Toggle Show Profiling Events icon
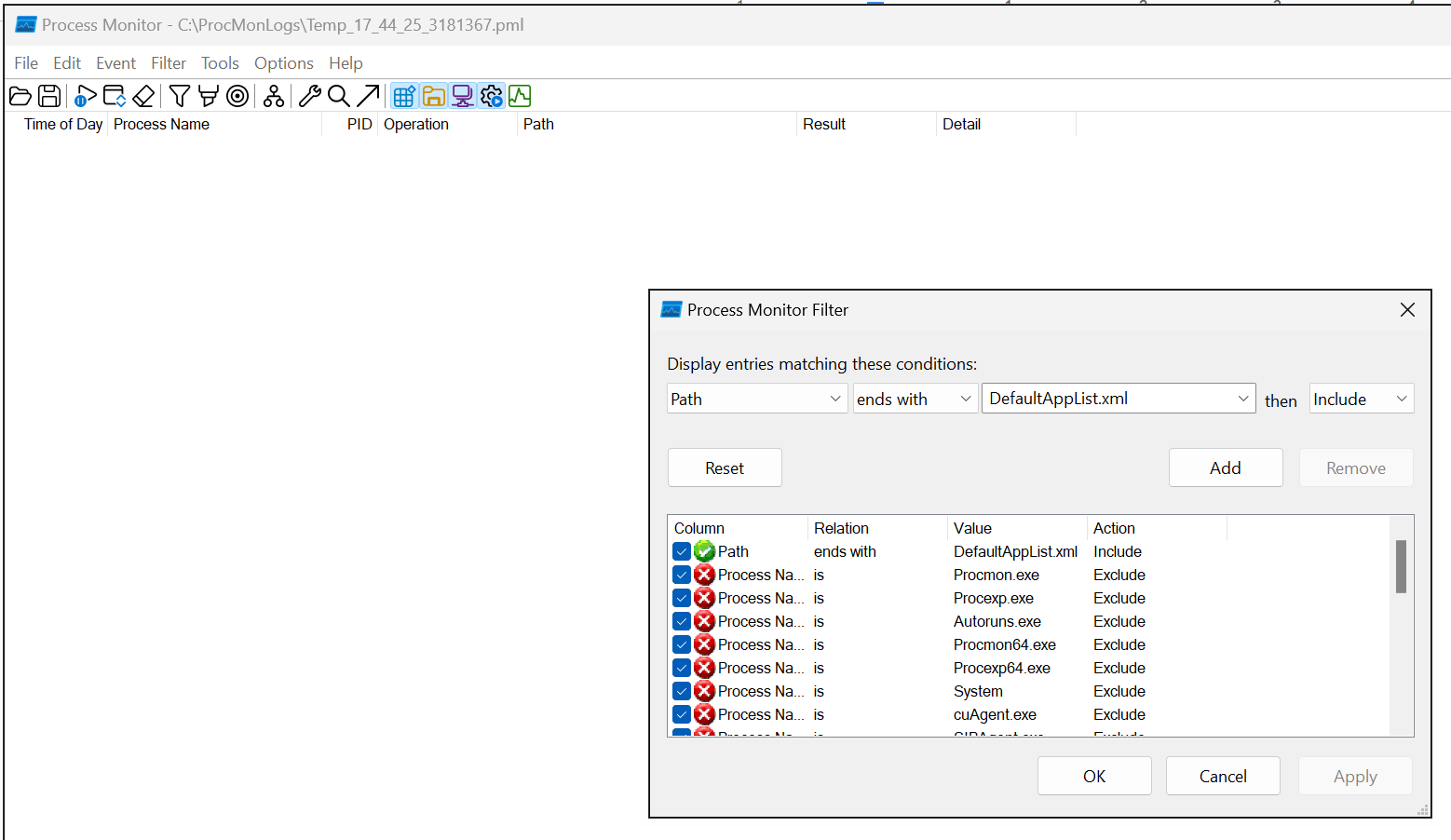Screen dimensions: 1451x840 (520, 95)
